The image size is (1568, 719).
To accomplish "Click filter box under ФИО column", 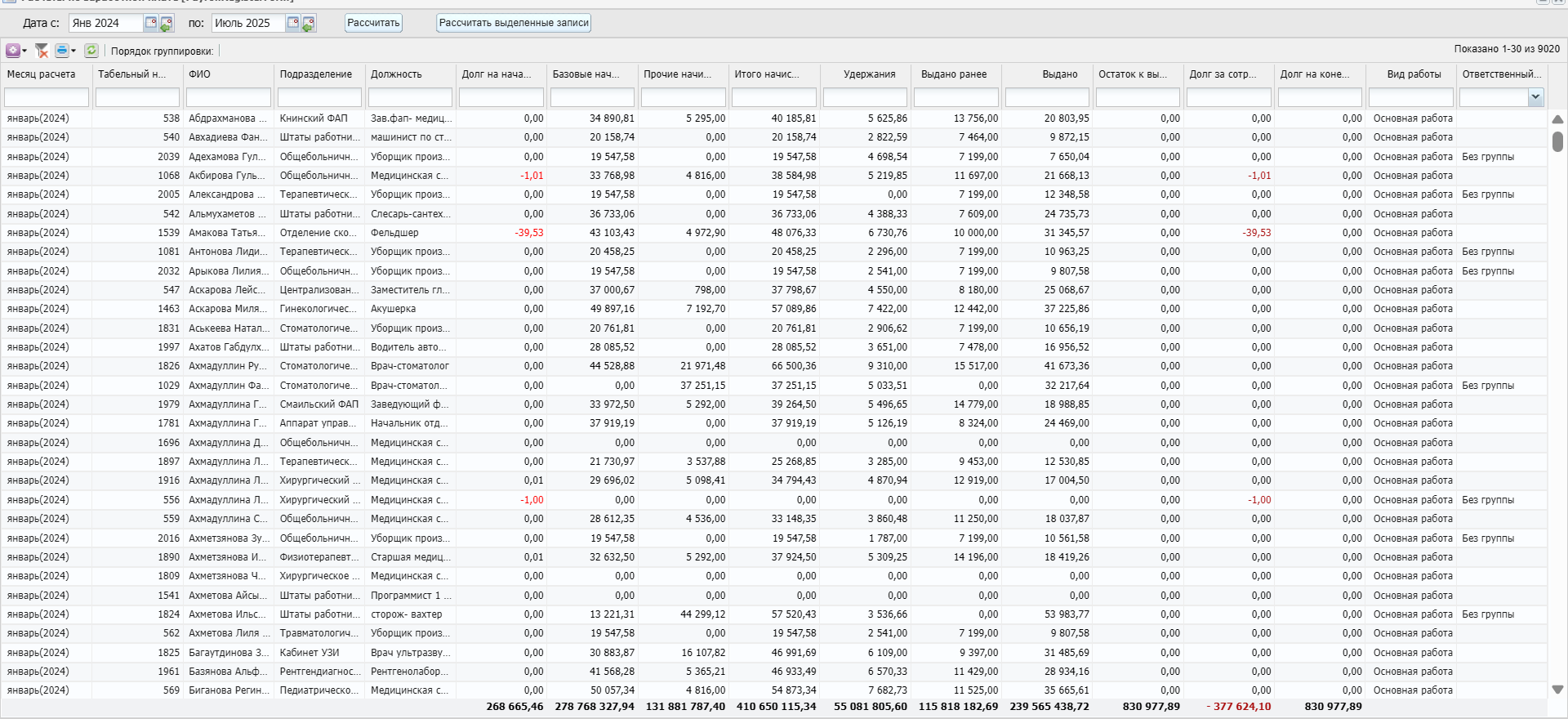I will click(x=229, y=98).
